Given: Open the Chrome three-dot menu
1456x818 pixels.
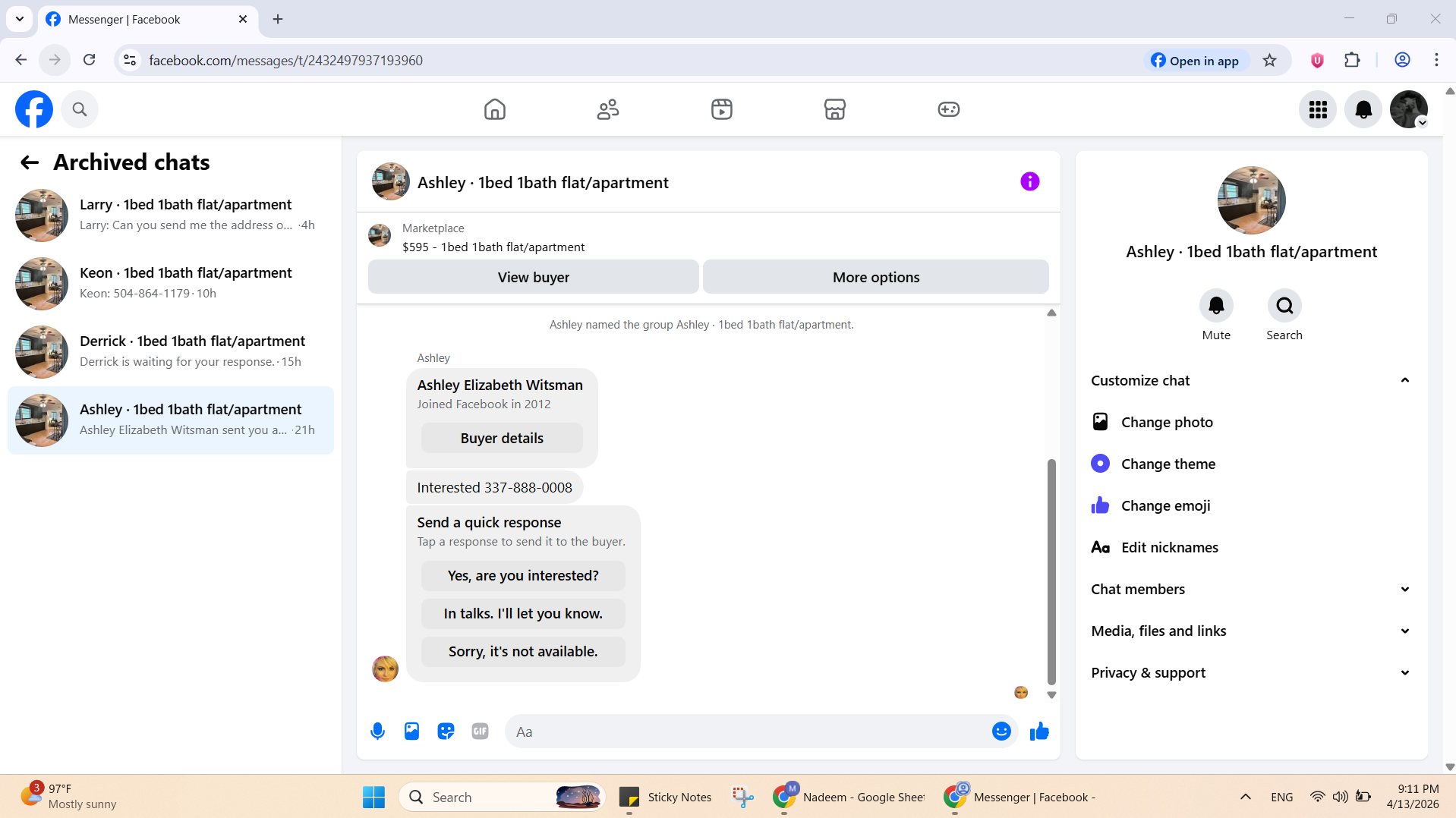Looking at the screenshot, I should 1436,61.
